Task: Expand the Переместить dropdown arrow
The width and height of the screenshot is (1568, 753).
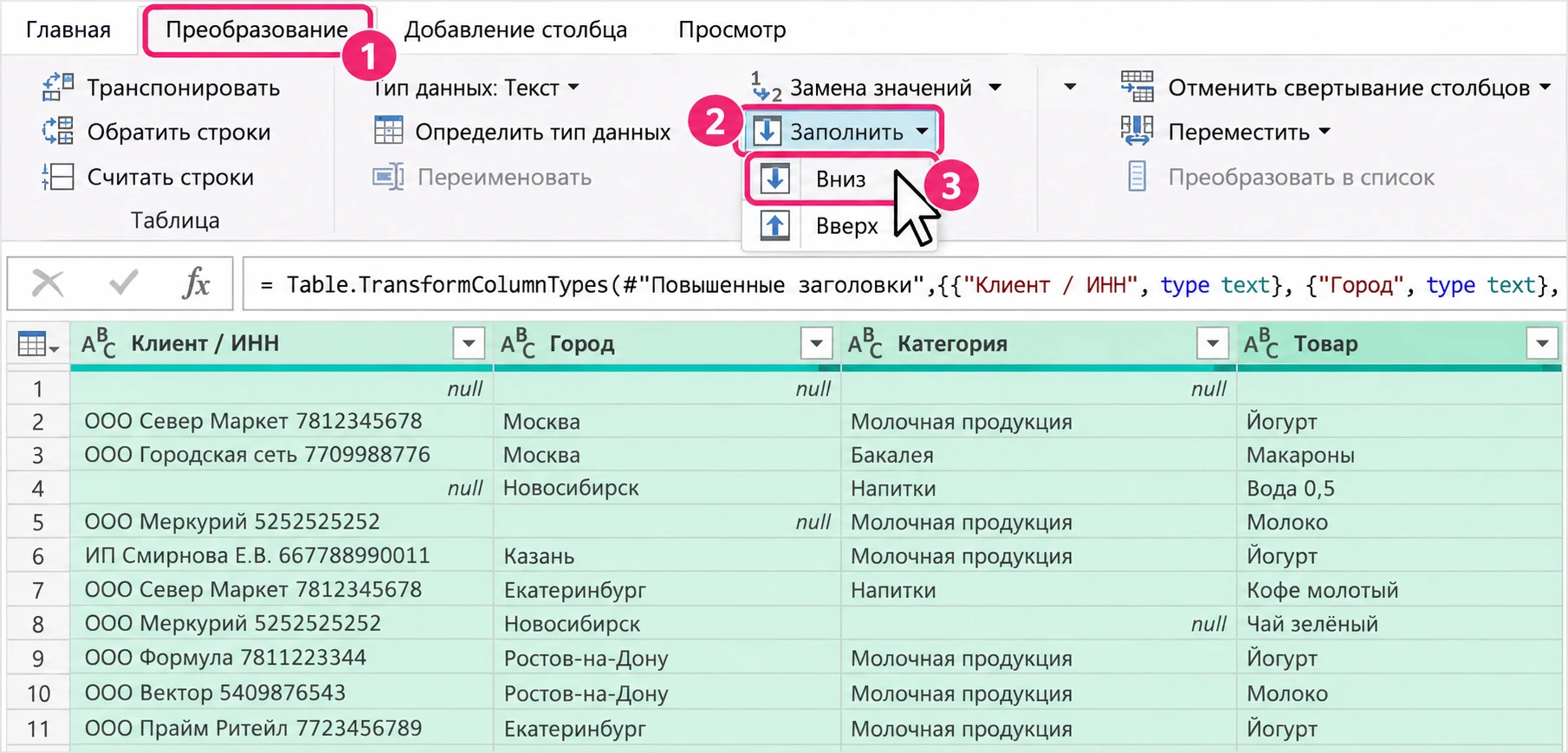Action: pyautogui.click(x=1325, y=132)
